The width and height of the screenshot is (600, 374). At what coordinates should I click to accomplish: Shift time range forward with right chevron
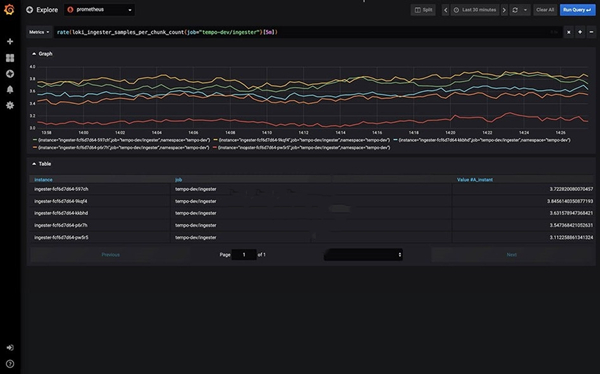tap(504, 10)
